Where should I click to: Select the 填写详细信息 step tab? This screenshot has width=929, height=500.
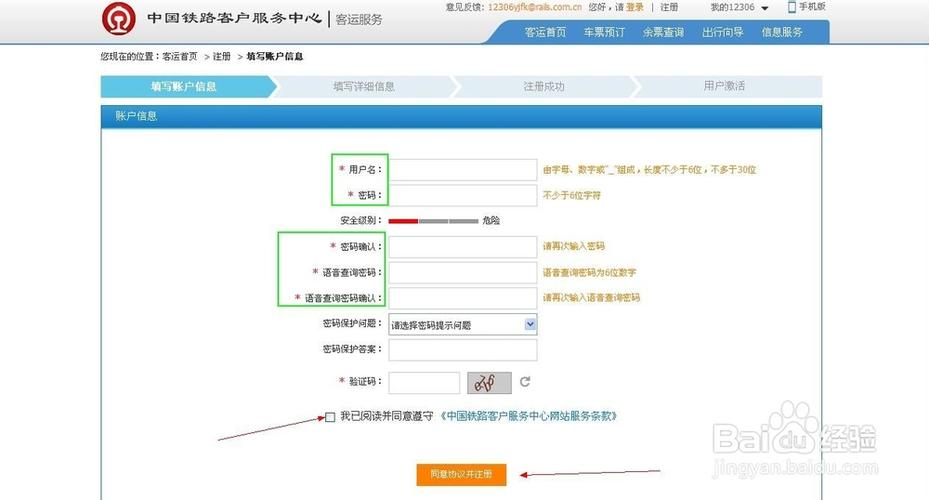point(364,86)
